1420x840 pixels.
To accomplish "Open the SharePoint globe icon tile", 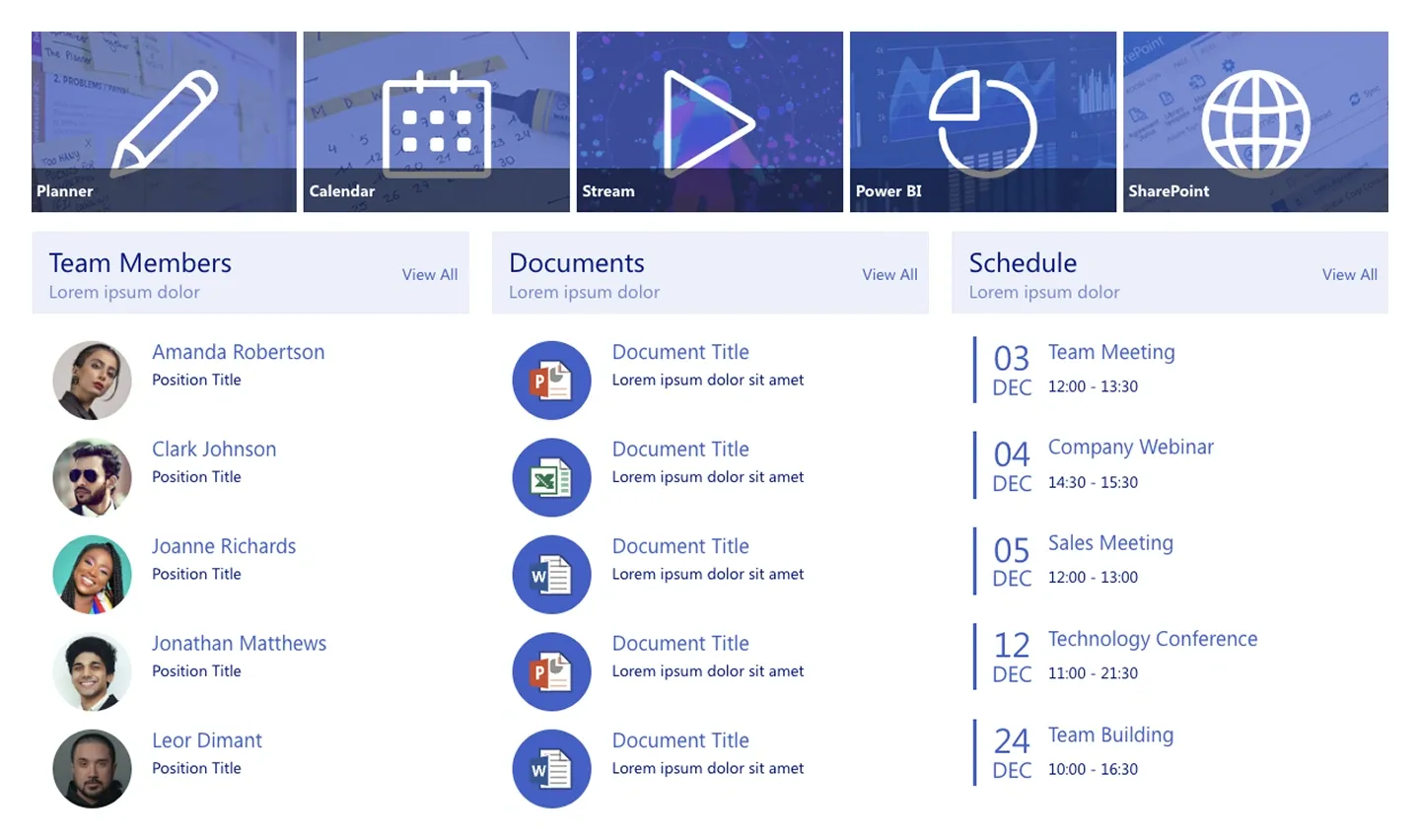I will (1256, 124).
